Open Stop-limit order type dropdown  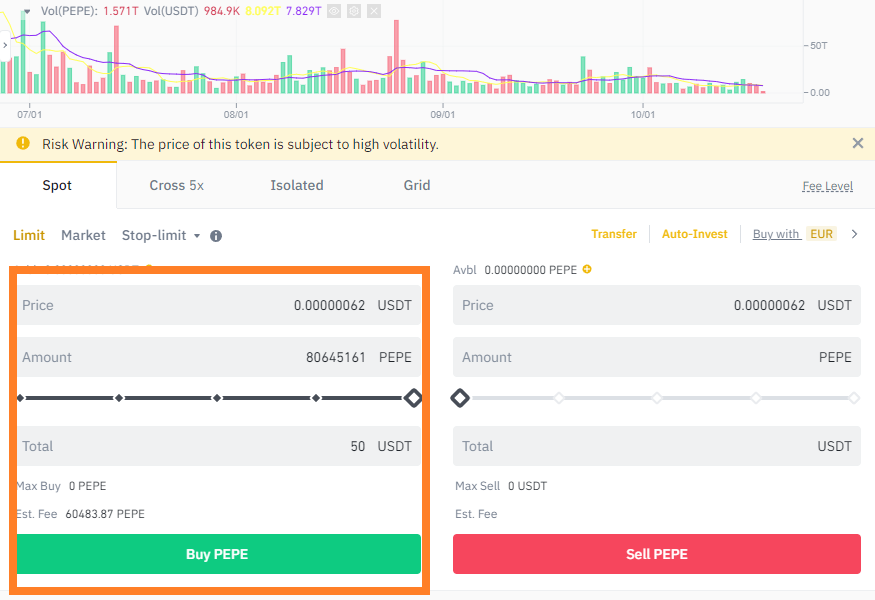(x=161, y=236)
